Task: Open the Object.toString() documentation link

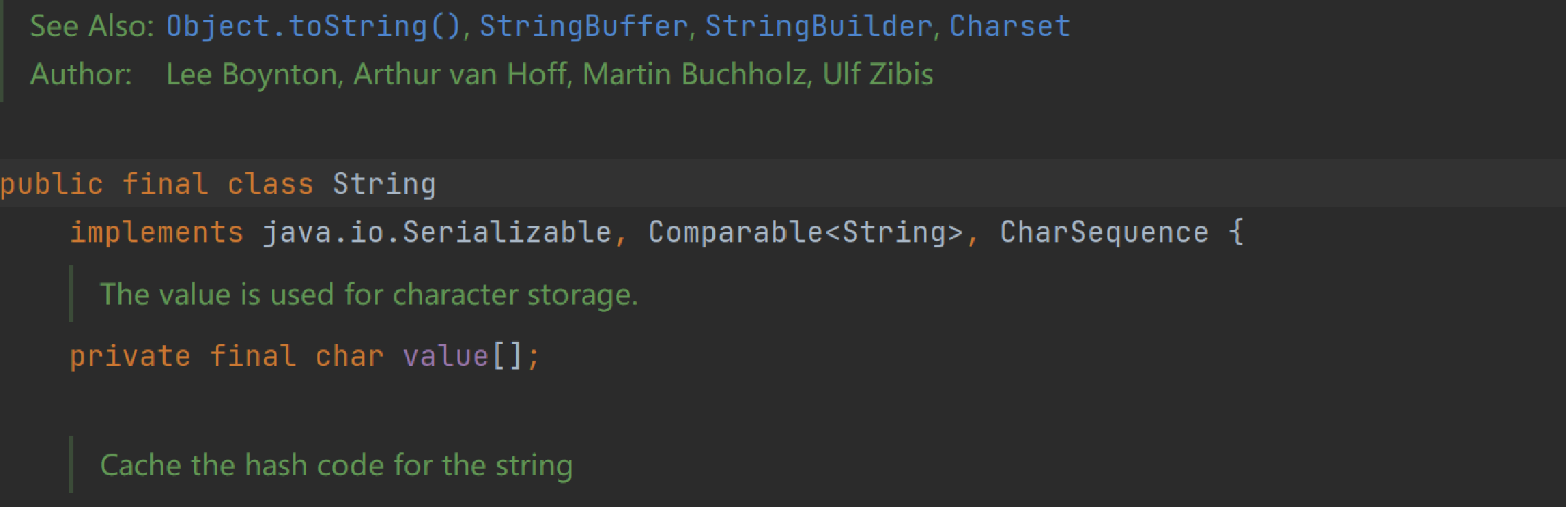Action: tap(313, 26)
